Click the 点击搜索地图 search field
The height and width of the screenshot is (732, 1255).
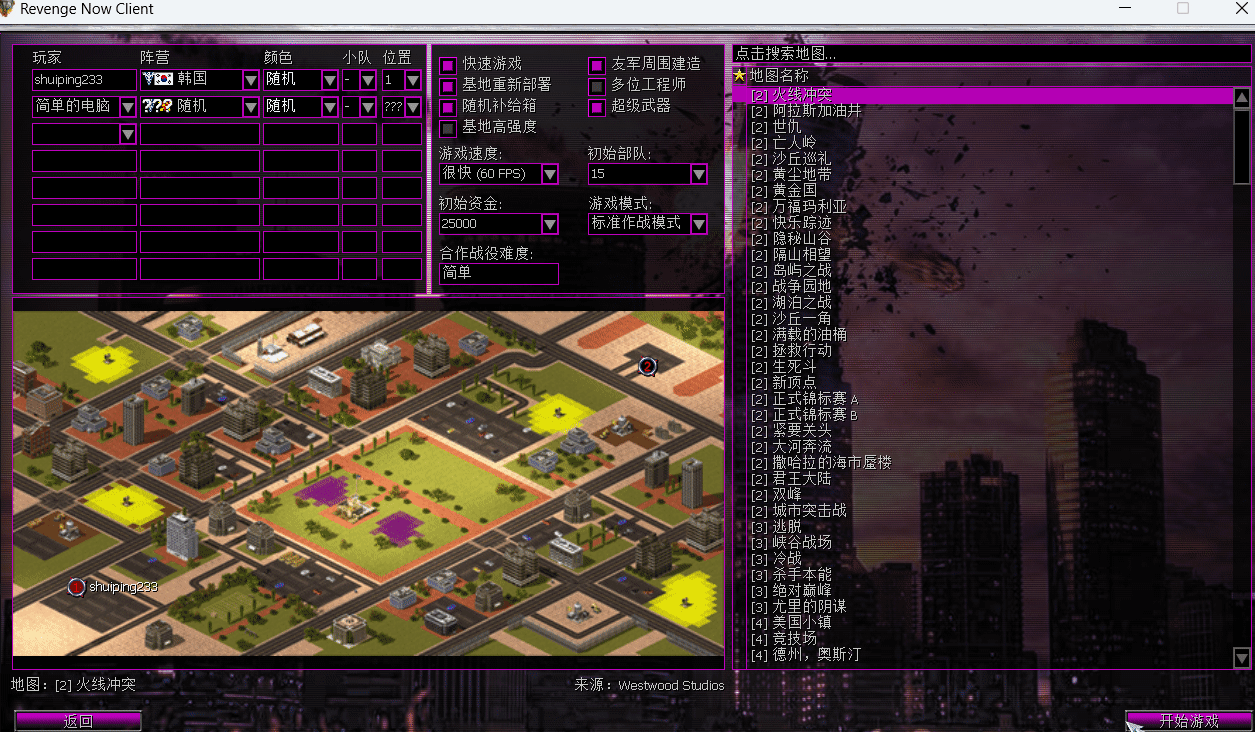coord(990,54)
